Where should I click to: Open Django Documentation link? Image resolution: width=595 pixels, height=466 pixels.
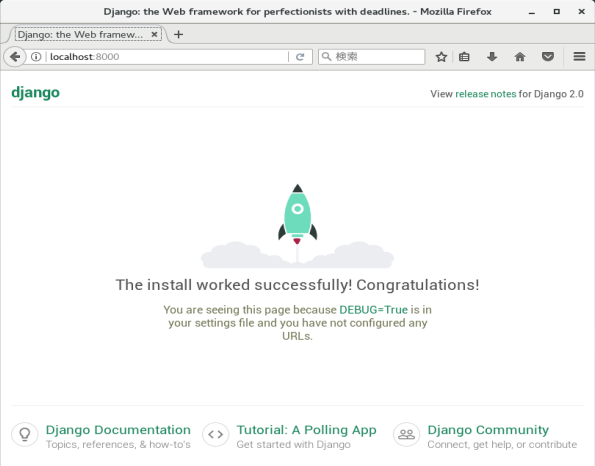pyautogui.click(x=118, y=430)
